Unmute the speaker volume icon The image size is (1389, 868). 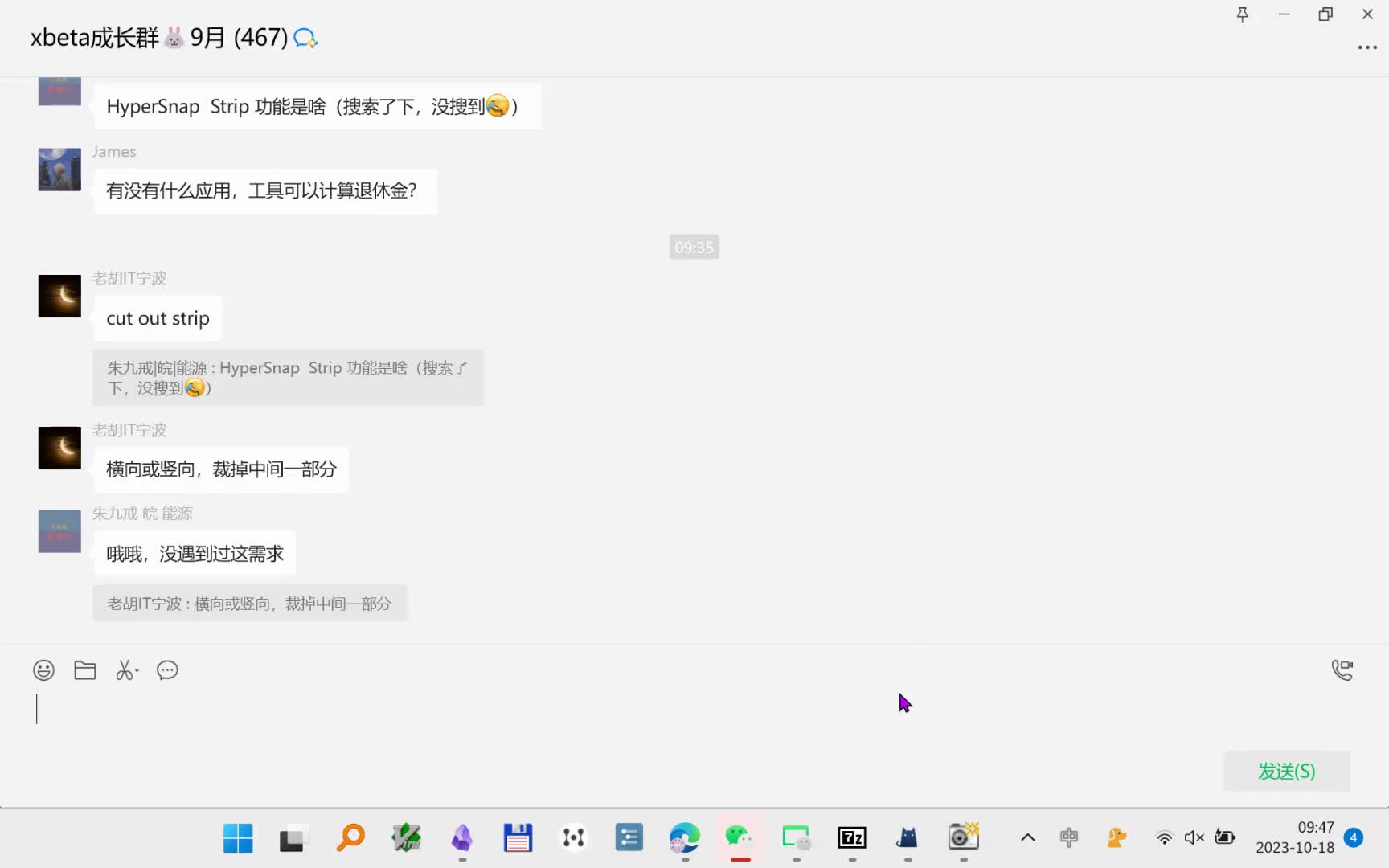click(1194, 838)
